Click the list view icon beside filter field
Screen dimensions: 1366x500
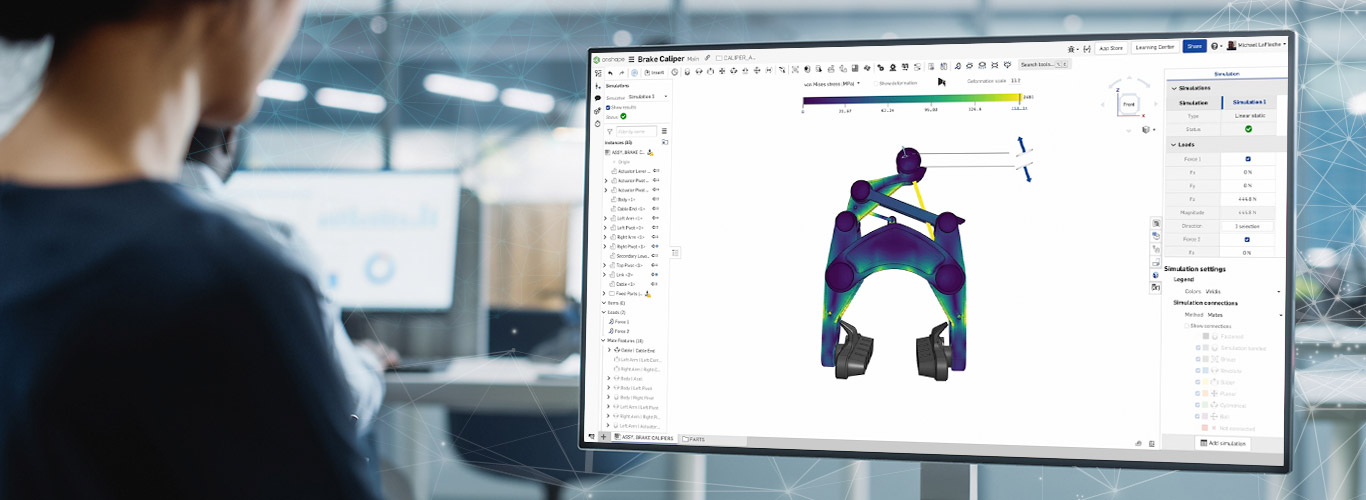pos(663,131)
